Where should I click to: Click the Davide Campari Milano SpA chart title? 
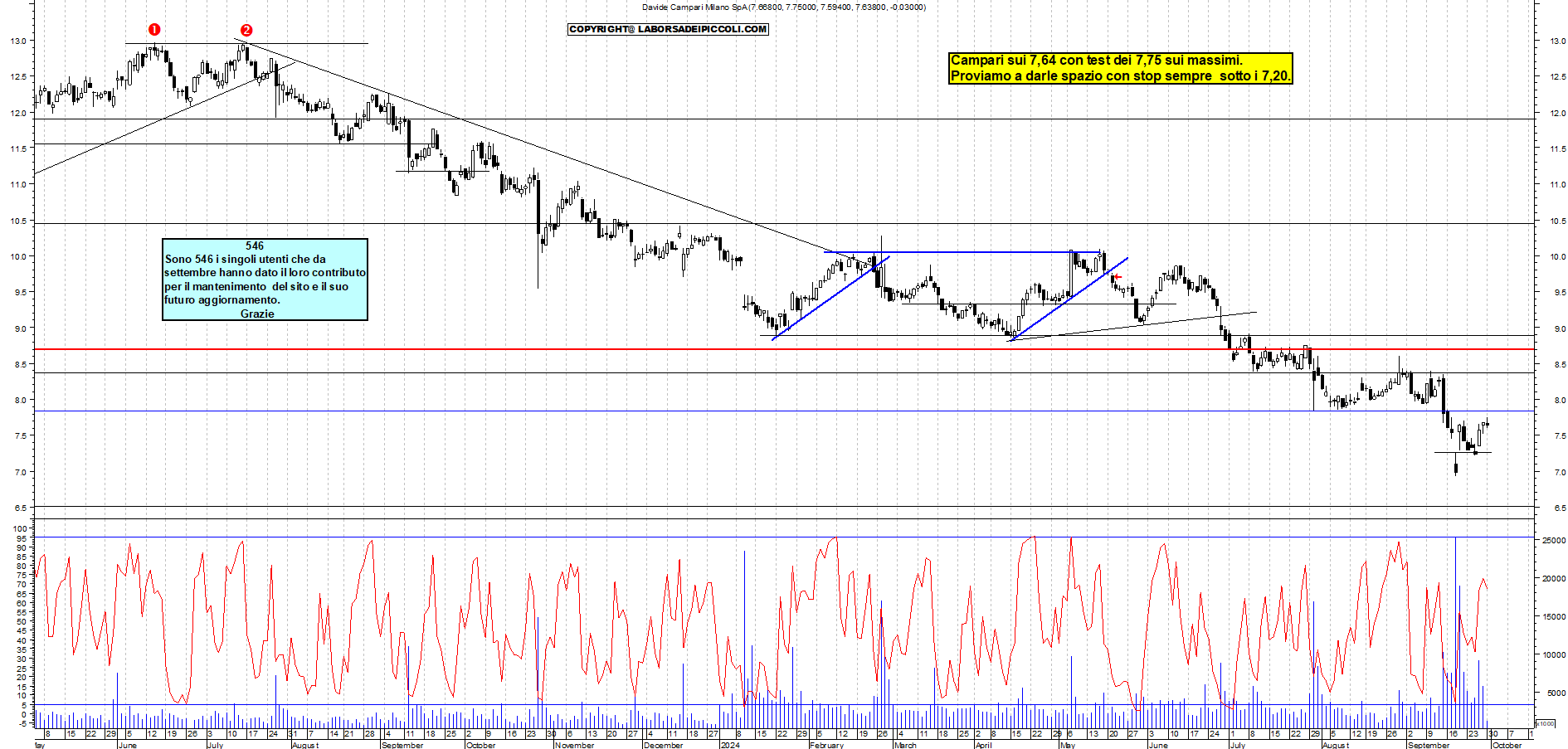tap(783, 7)
